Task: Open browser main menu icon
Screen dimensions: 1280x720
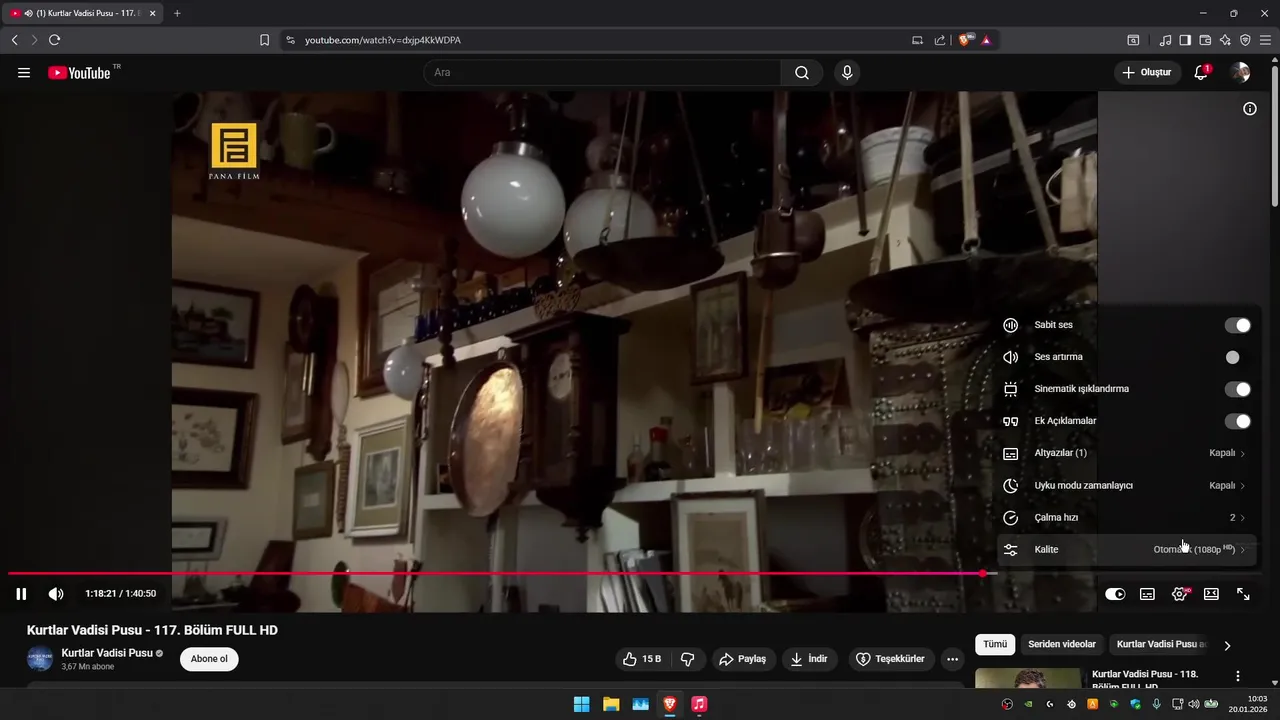Action: (x=1265, y=40)
